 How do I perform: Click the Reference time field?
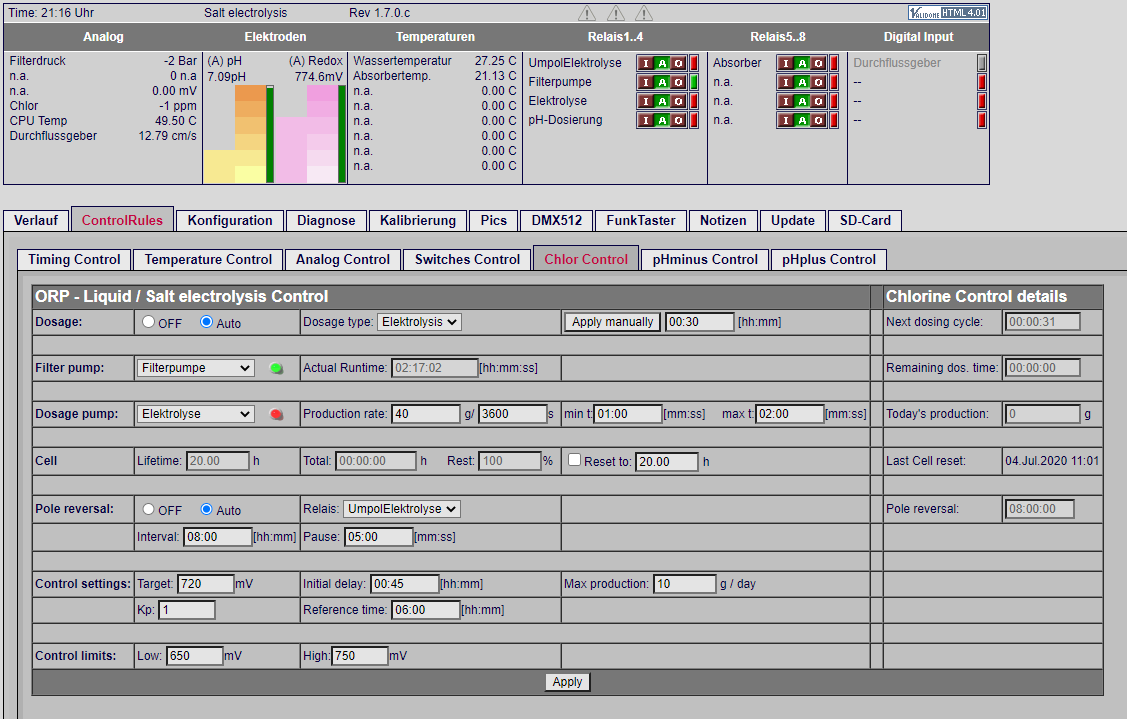(x=426, y=610)
